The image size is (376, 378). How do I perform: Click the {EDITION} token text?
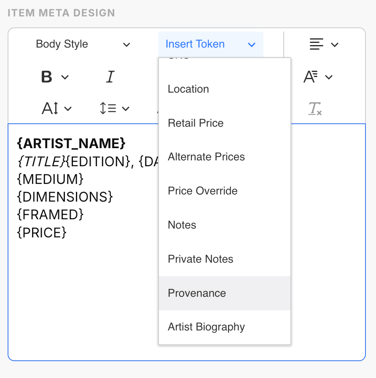(x=97, y=162)
